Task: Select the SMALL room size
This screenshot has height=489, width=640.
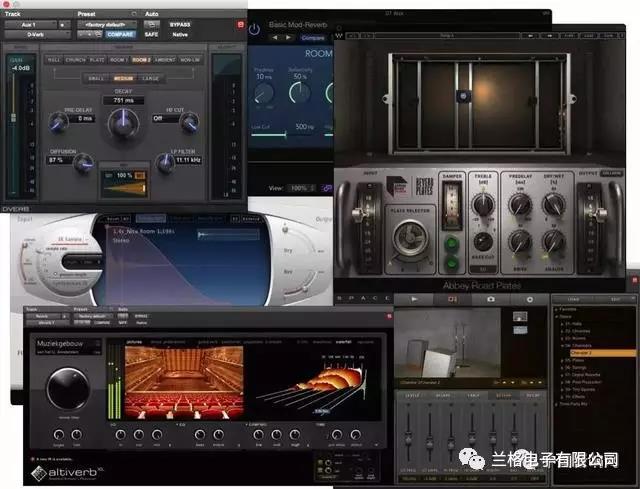Action: click(96, 78)
